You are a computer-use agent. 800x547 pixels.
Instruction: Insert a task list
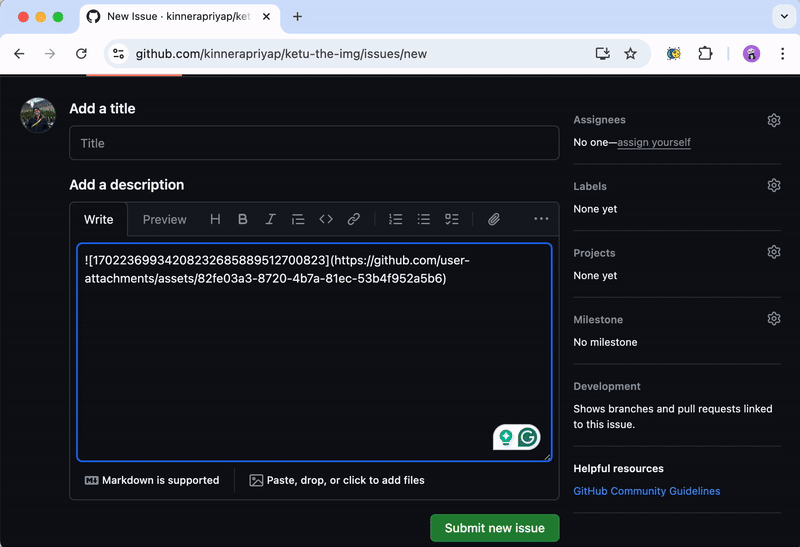tap(452, 219)
